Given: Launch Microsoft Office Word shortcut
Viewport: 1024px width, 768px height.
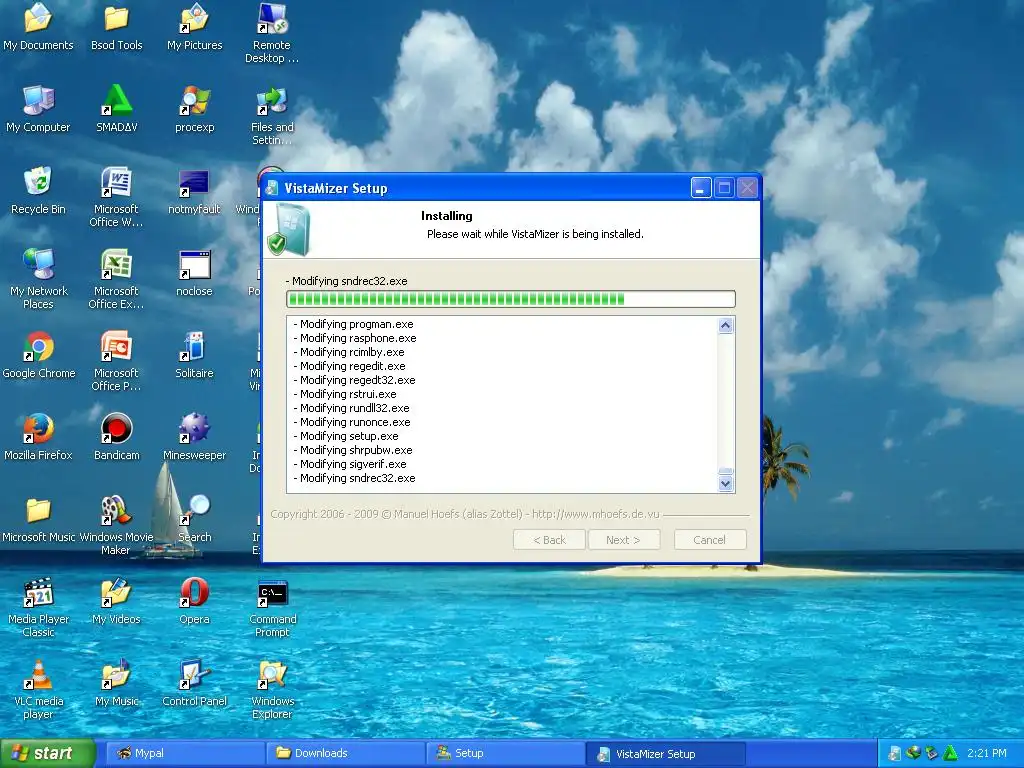Looking at the screenshot, I should coord(116,197).
